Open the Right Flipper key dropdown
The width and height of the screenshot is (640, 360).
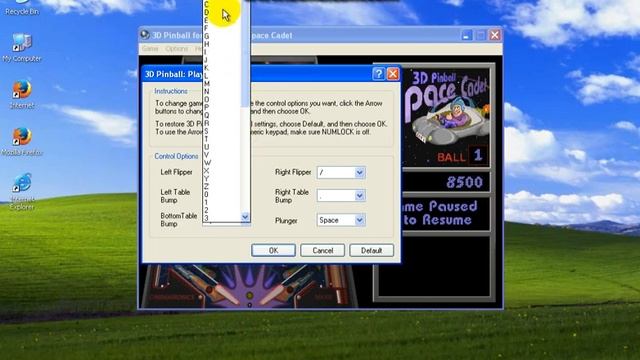[x=359, y=172]
